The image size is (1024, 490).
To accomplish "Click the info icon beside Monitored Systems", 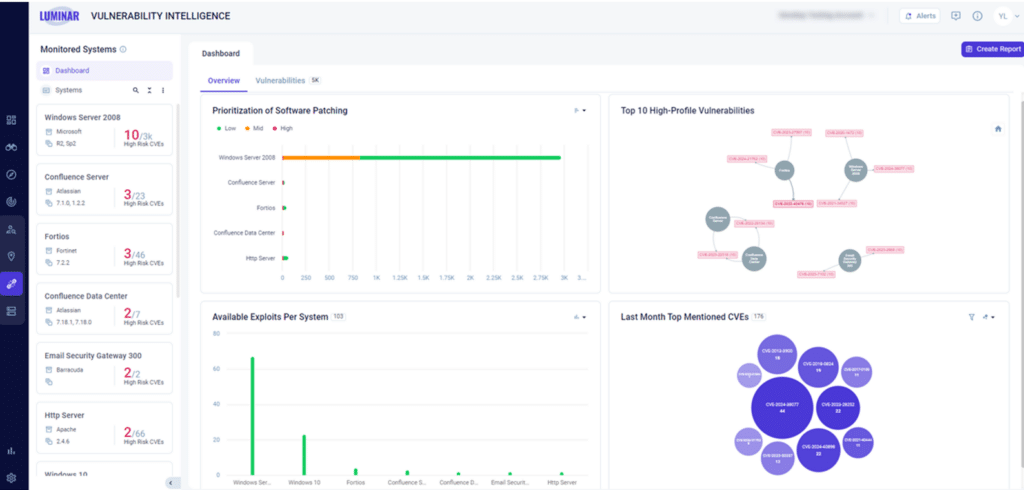I will [x=123, y=49].
